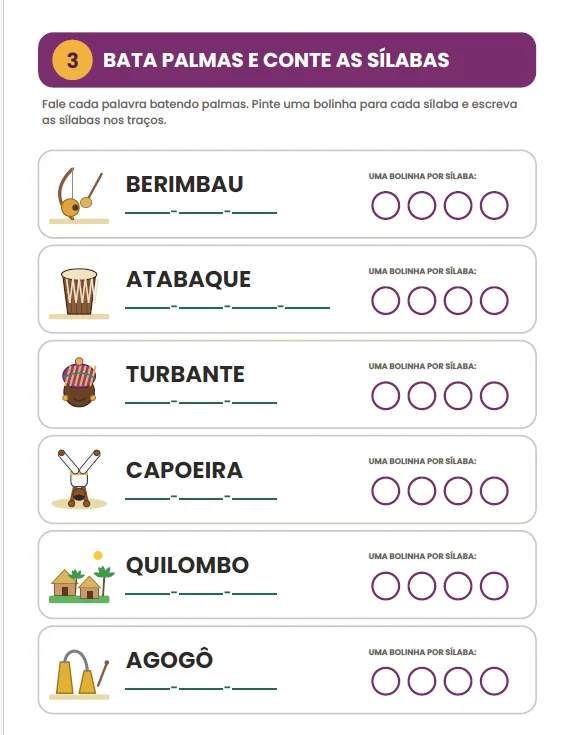The image size is (570, 735).
Task: Click the word TURBANTE
Action: [x=185, y=375]
